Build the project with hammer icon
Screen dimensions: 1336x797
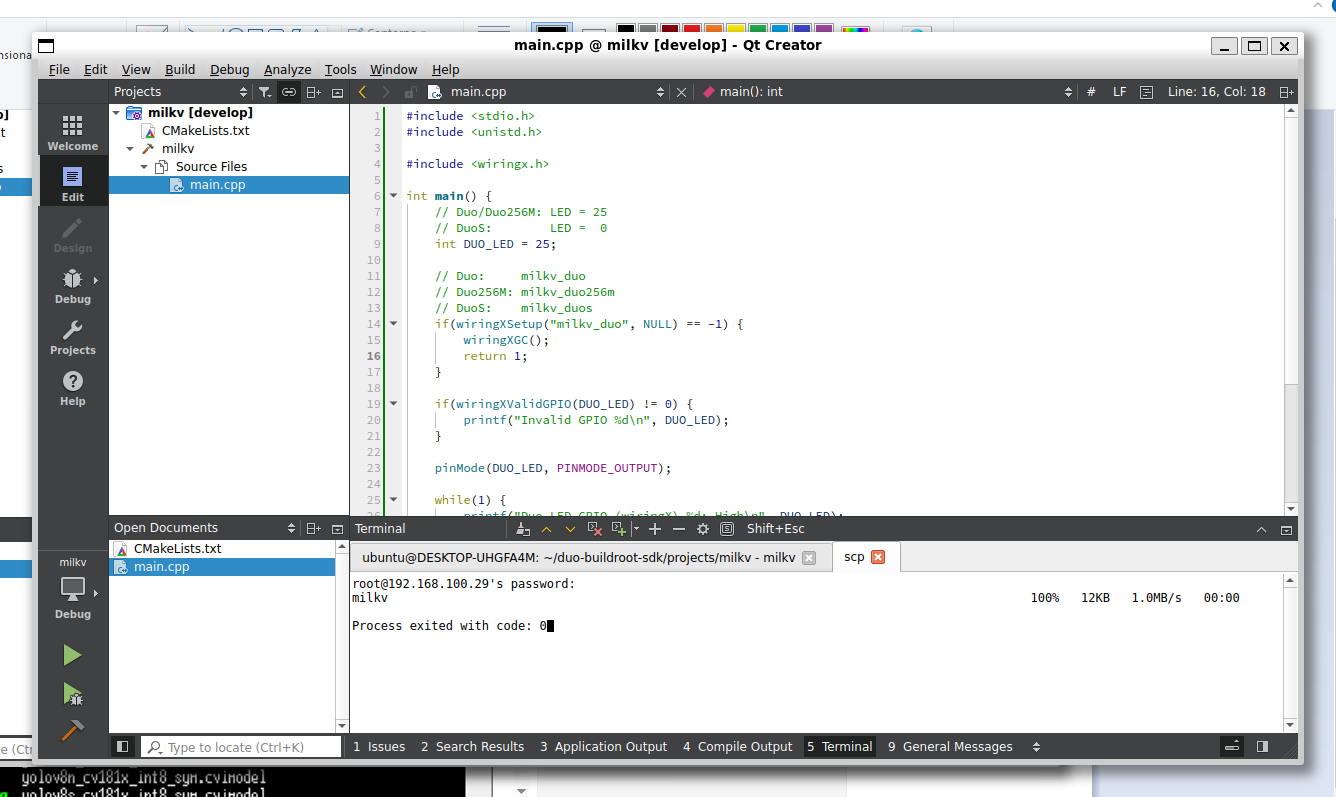click(72, 730)
